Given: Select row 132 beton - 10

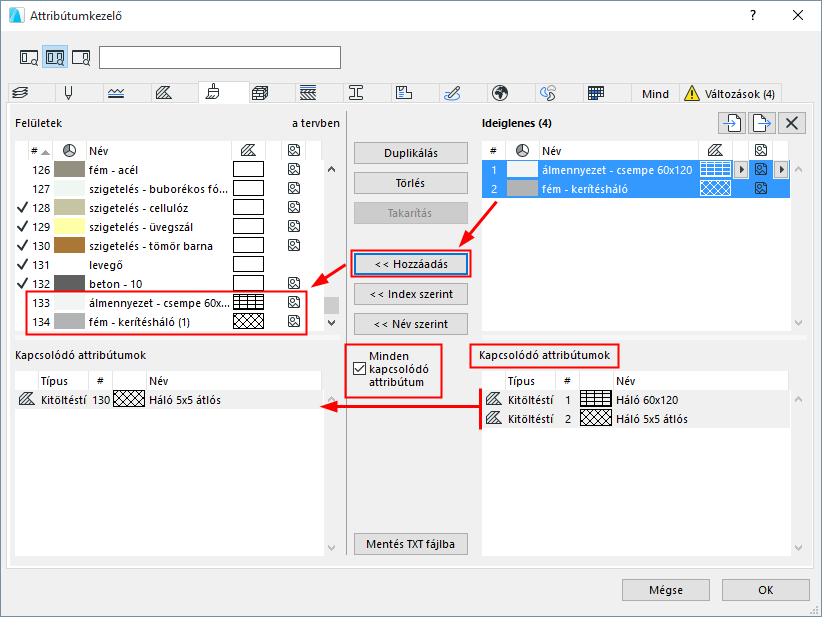Looking at the screenshot, I should coord(169,284).
